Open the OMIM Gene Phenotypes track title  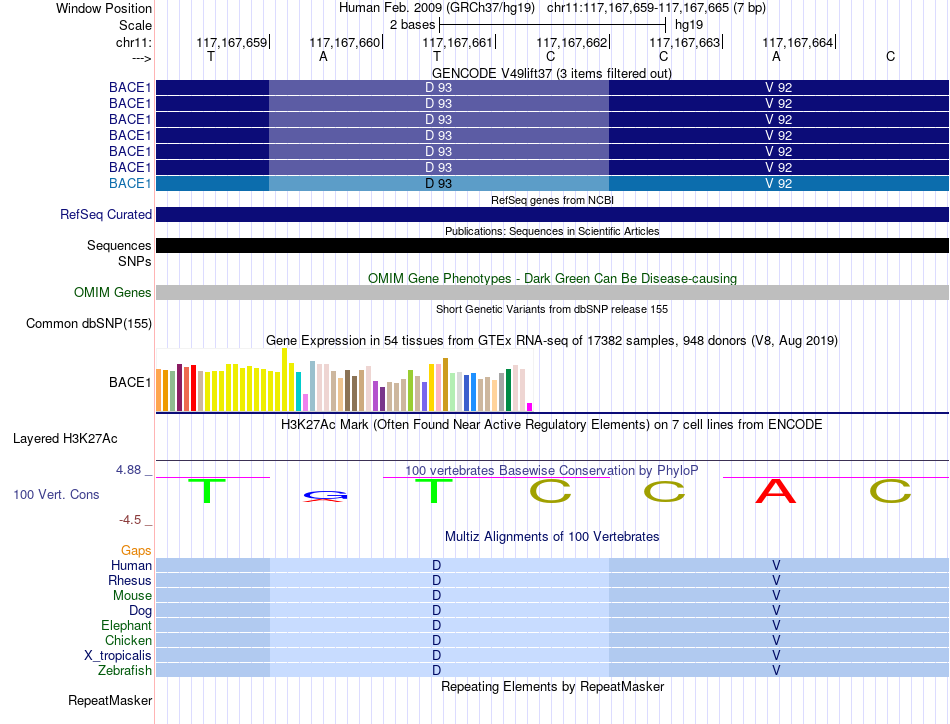point(552,279)
